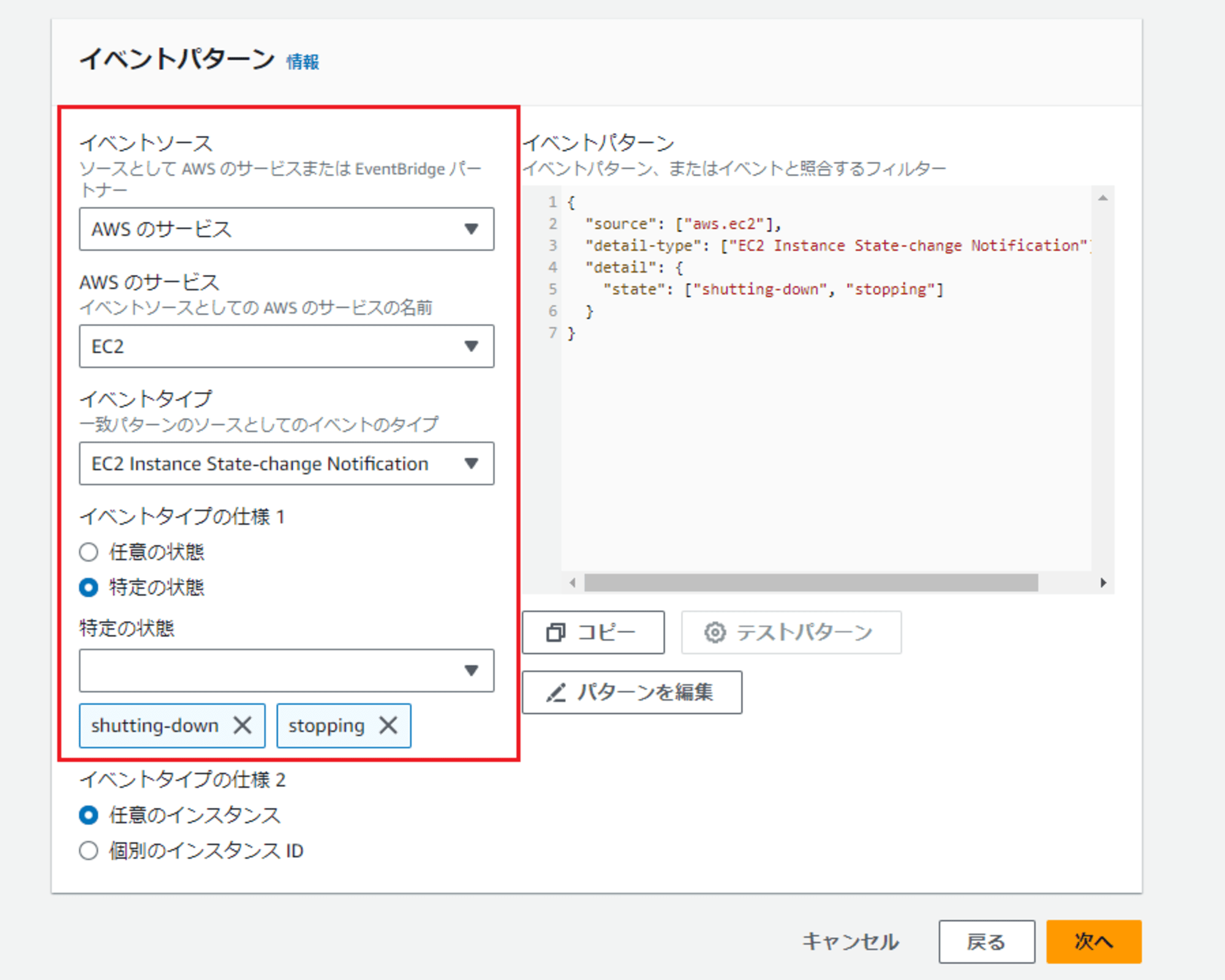Click the shutting-down tag label
This screenshot has width=1225, height=980.
pos(155,726)
